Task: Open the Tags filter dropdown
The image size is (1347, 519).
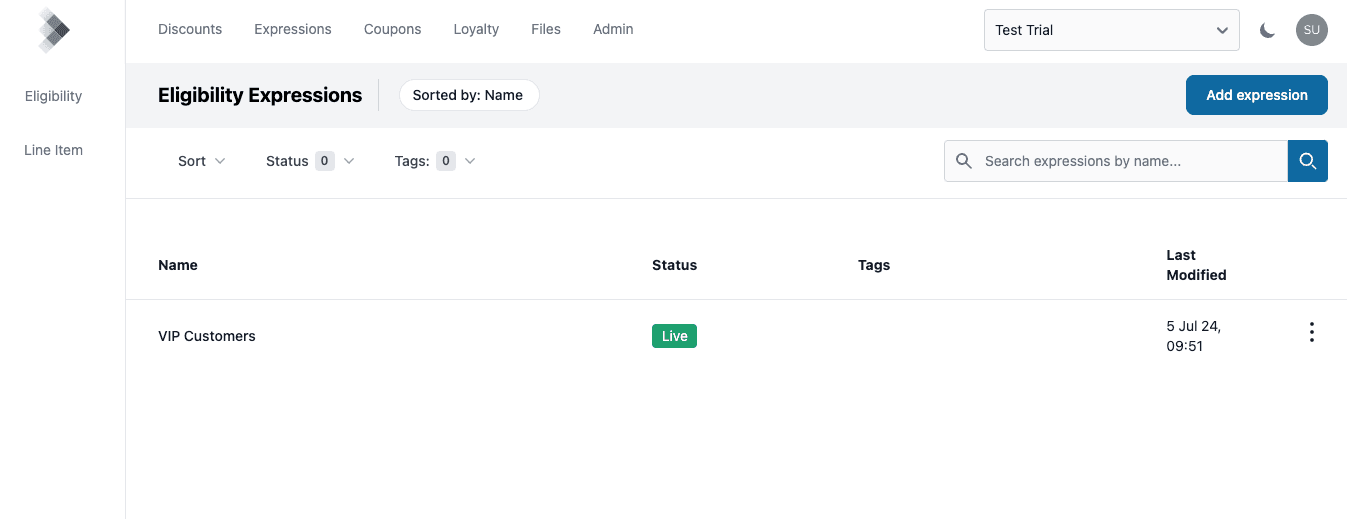Action: coord(434,161)
